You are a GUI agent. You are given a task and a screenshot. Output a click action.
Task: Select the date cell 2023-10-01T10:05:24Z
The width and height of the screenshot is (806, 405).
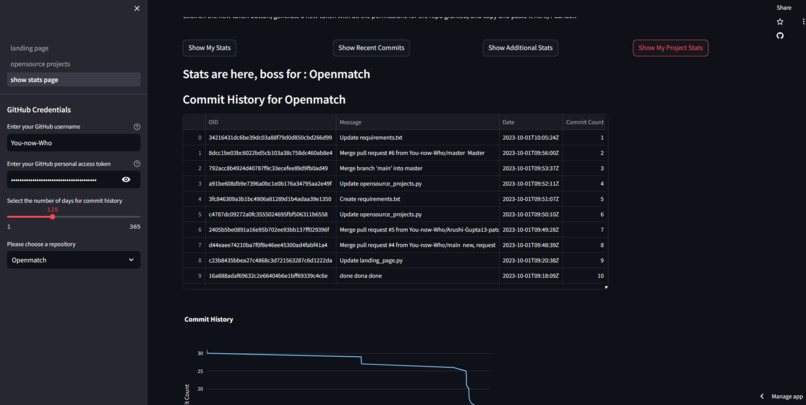click(x=530, y=137)
